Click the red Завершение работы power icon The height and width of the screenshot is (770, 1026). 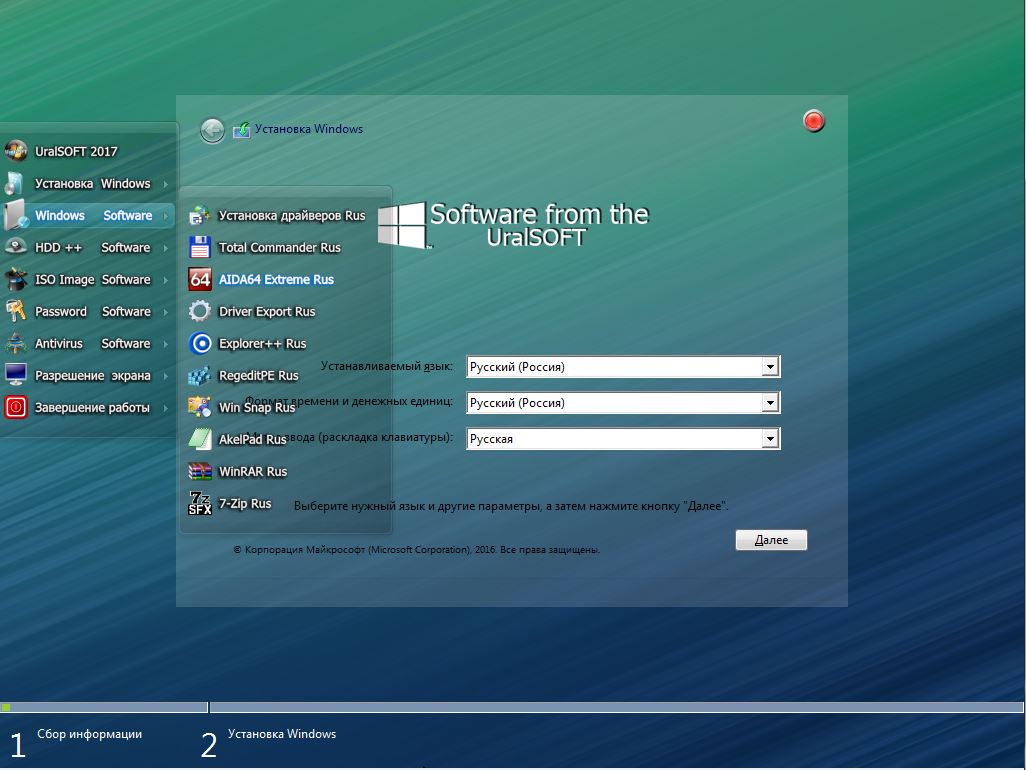click(16, 407)
